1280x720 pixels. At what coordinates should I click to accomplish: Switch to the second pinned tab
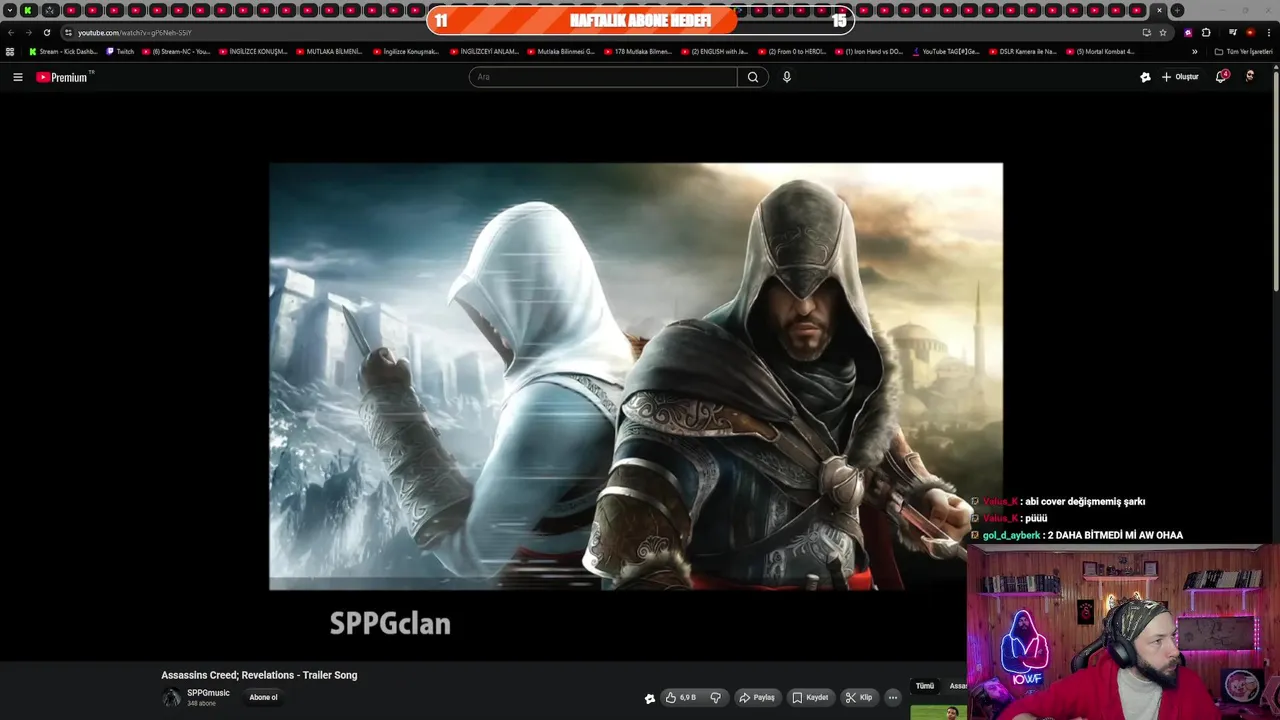(x=50, y=10)
